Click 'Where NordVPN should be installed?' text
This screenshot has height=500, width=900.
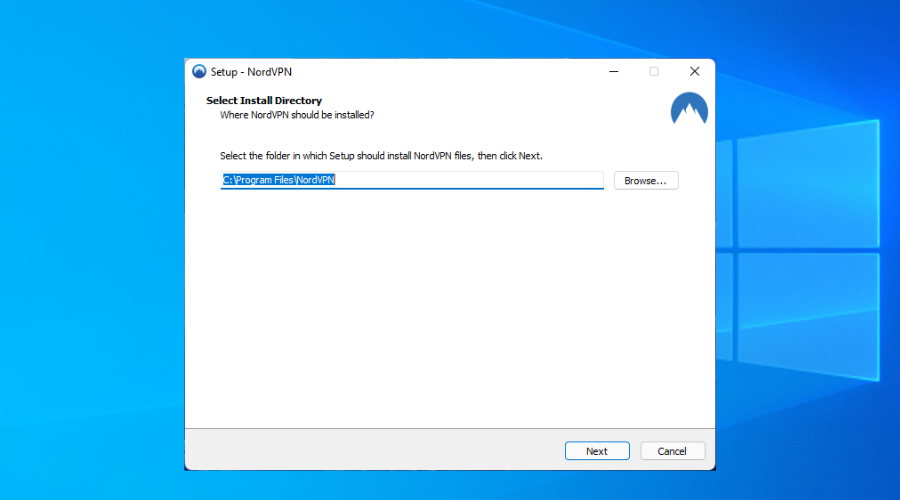(297, 115)
